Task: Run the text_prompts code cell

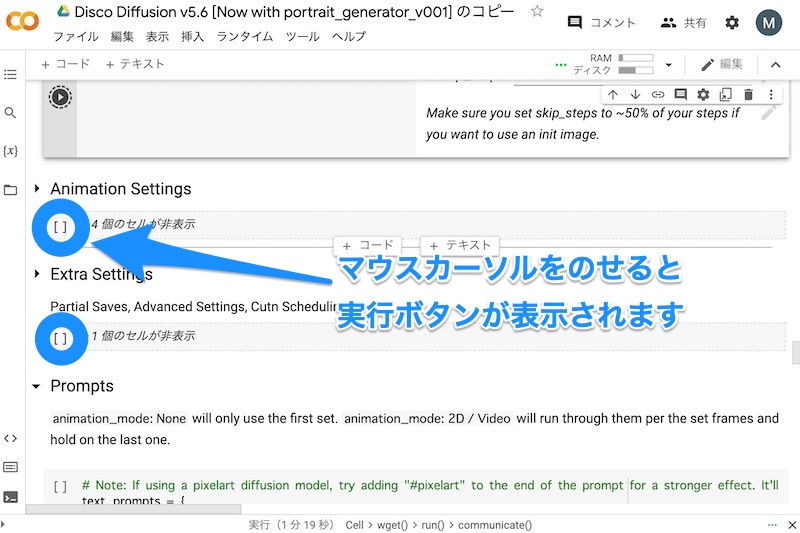Action: [x=60, y=487]
